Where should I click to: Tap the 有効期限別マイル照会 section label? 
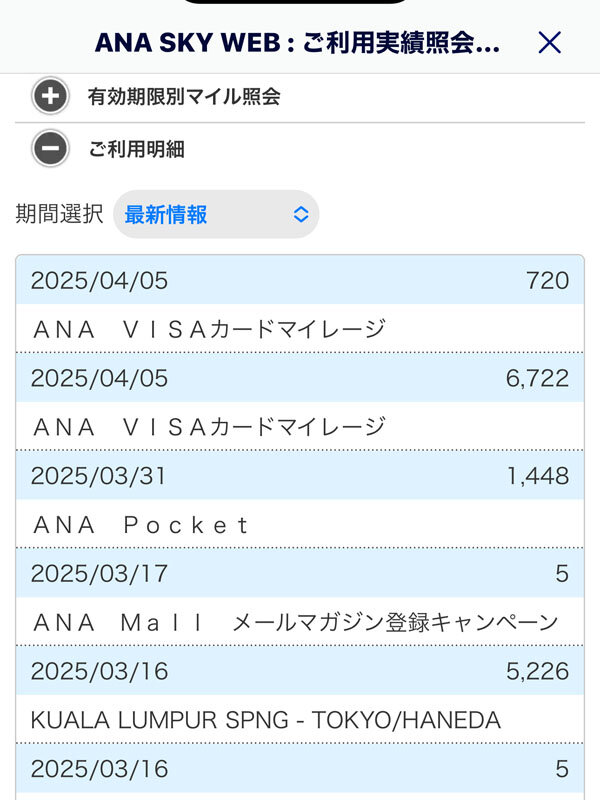coord(184,97)
